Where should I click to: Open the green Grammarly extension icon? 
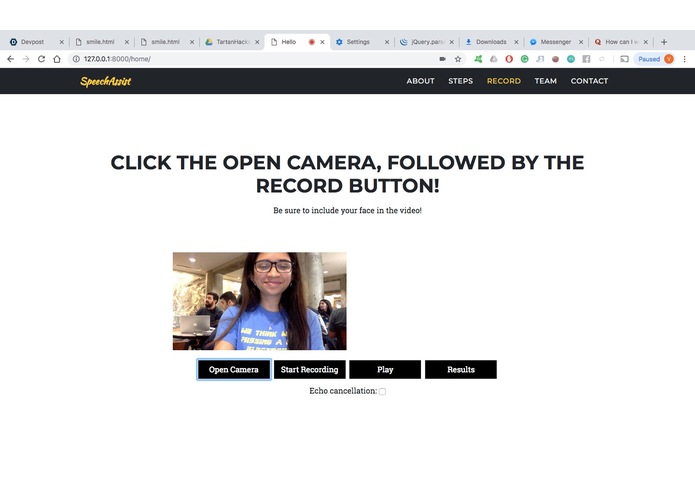524,59
